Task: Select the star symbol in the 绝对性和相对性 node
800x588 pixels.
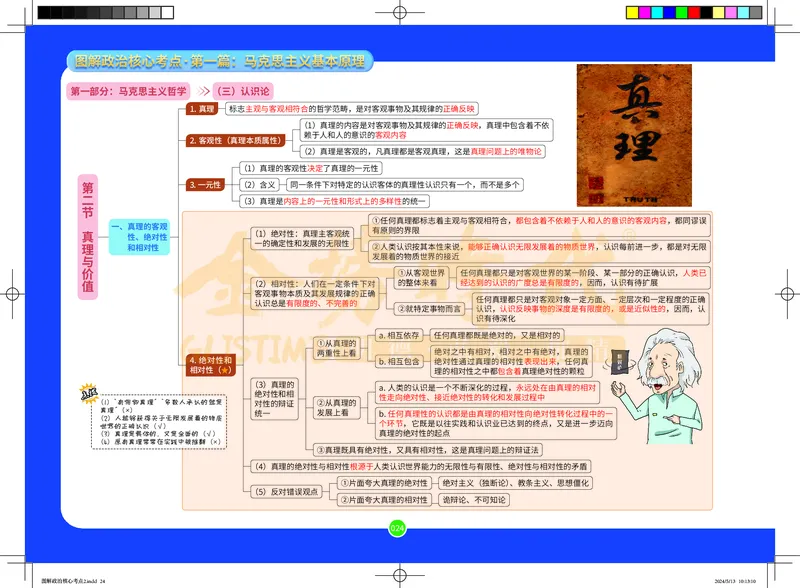Action: click(225, 371)
